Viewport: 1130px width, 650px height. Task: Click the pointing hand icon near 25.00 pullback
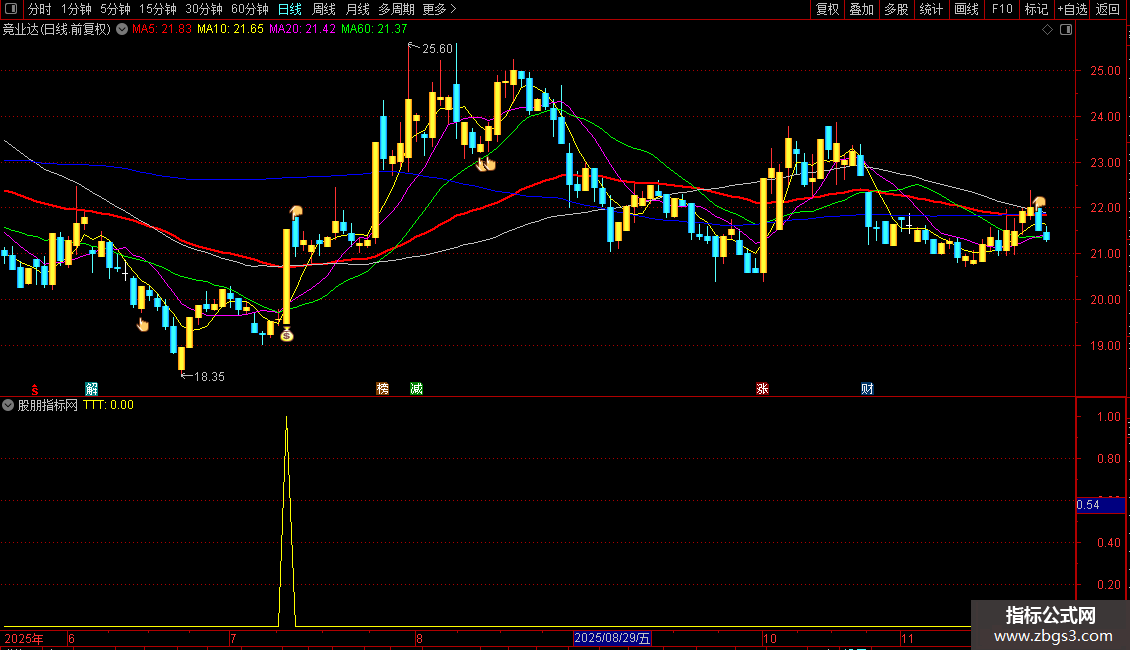click(x=486, y=164)
